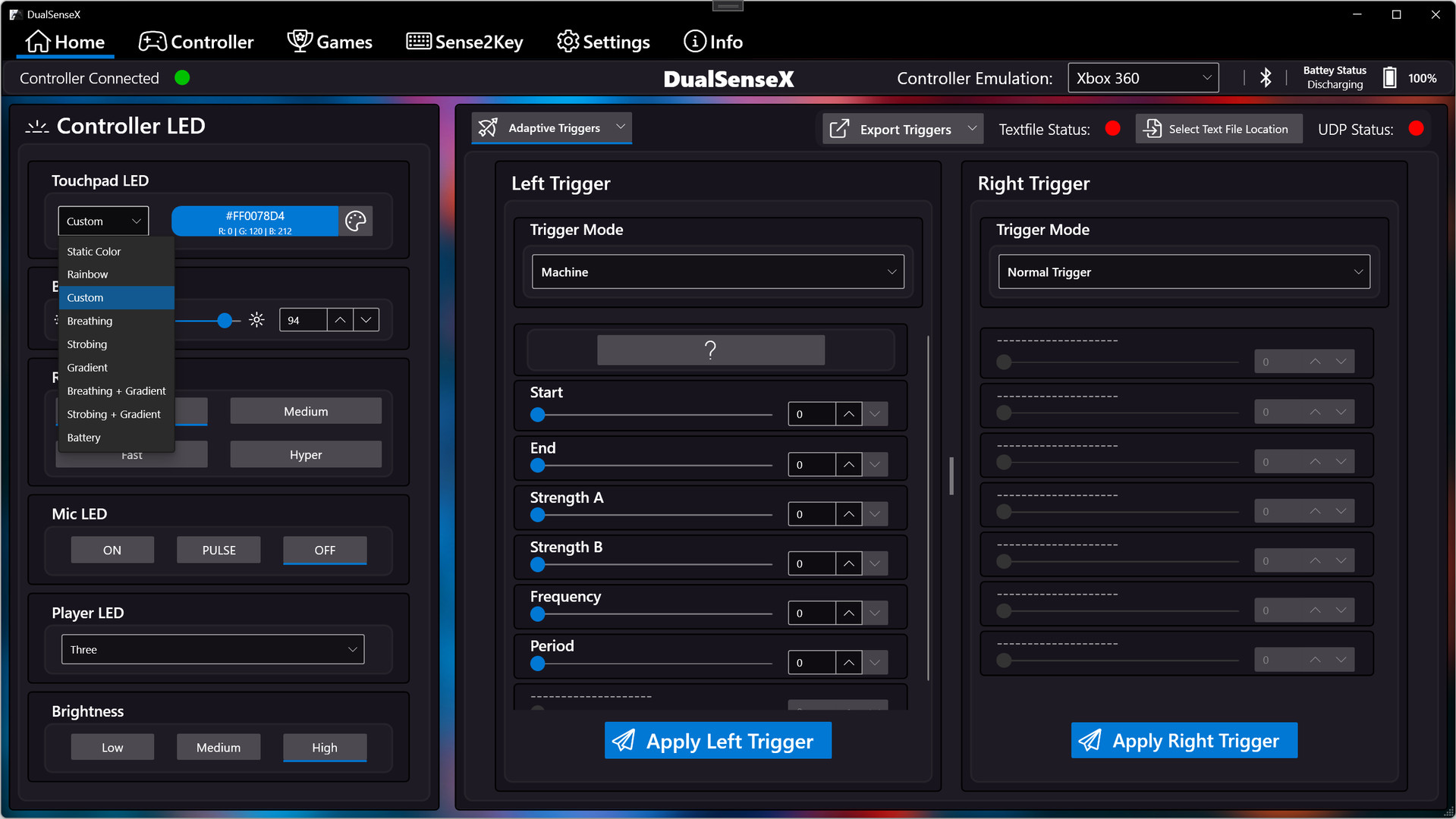
Task: Turn the Mic LED ON
Action: 112,550
